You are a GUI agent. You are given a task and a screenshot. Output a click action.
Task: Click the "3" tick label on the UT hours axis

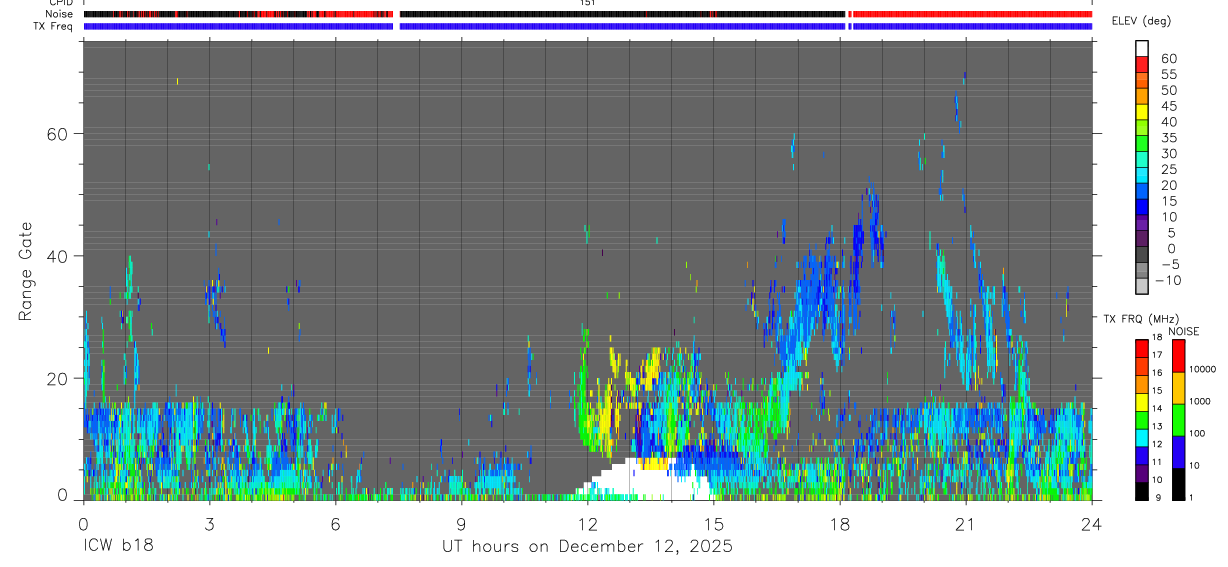click(209, 524)
